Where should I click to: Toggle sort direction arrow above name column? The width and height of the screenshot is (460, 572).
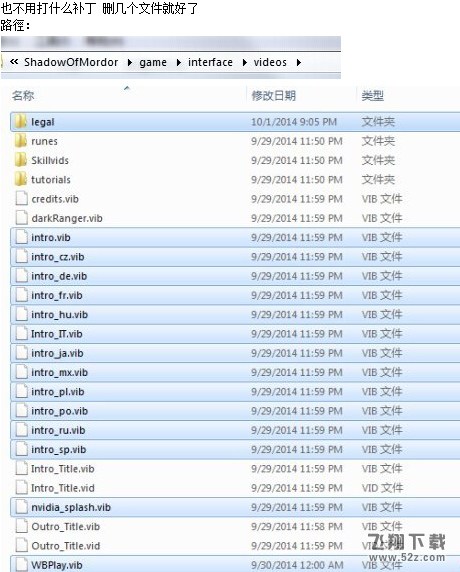click(127, 88)
